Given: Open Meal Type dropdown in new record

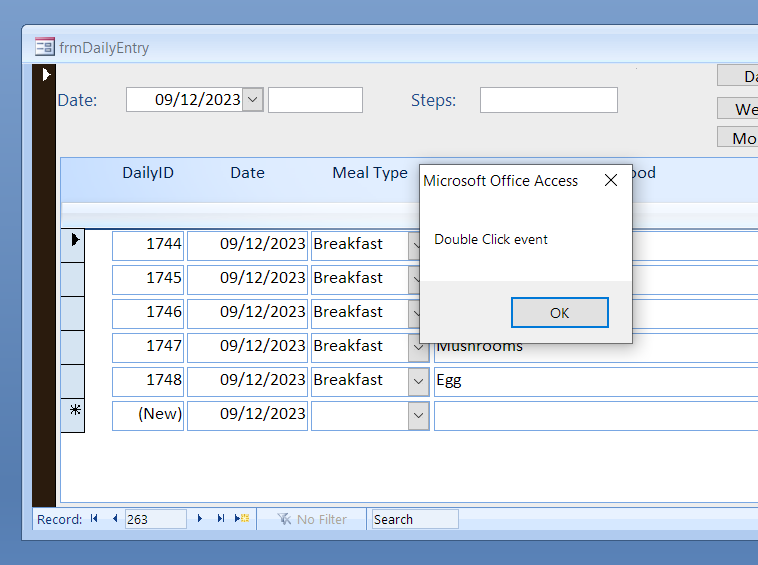Looking at the screenshot, I should pos(418,415).
